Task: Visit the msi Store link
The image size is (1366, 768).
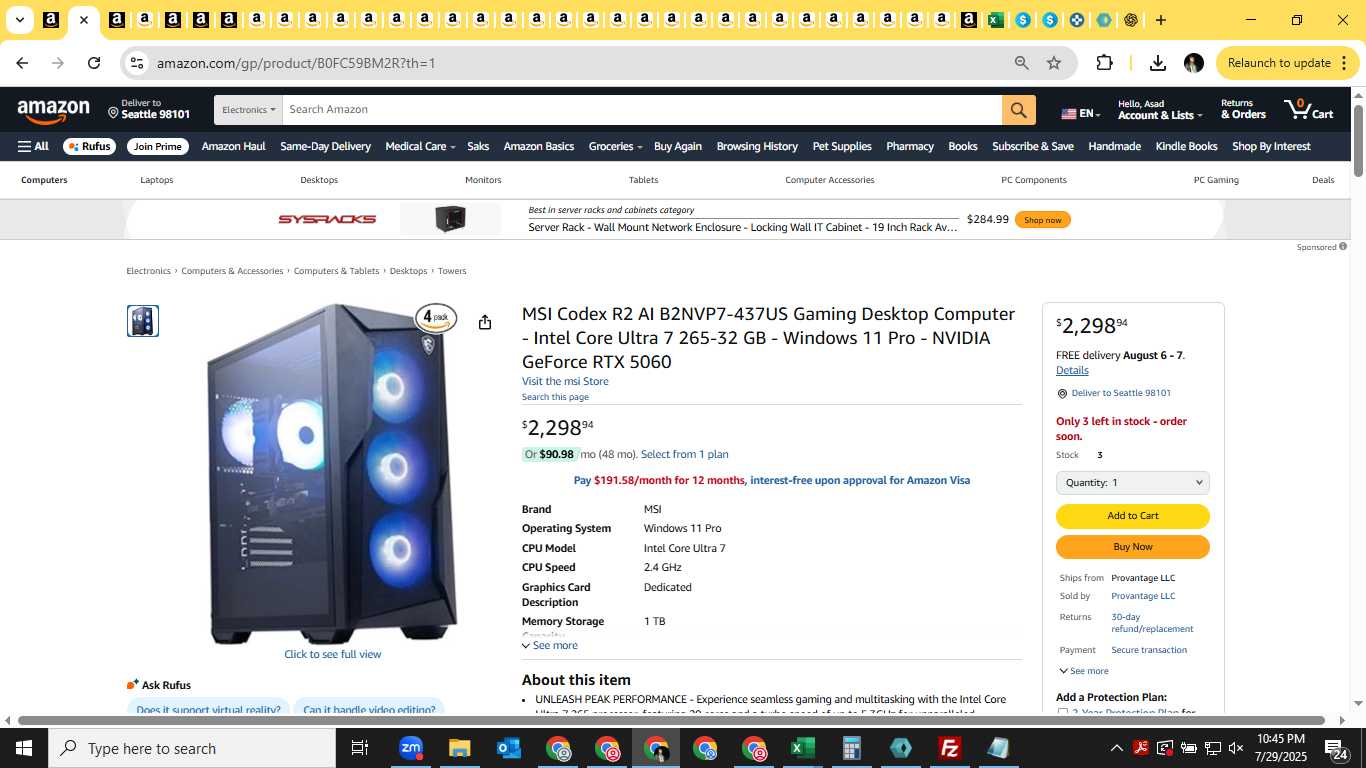Action: [x=565, y=381]
